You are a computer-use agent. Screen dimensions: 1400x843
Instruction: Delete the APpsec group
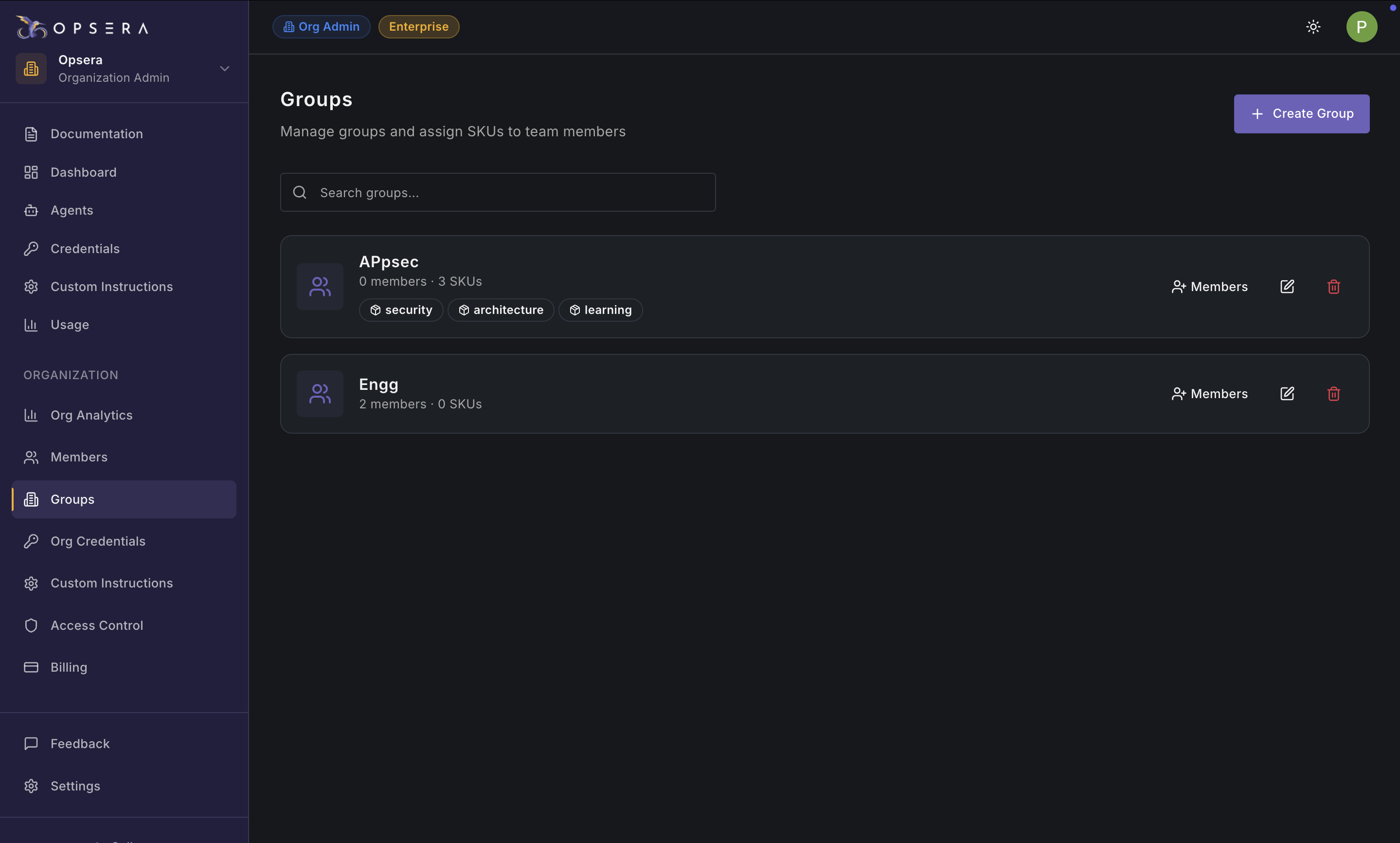[x=1333, y=287]
